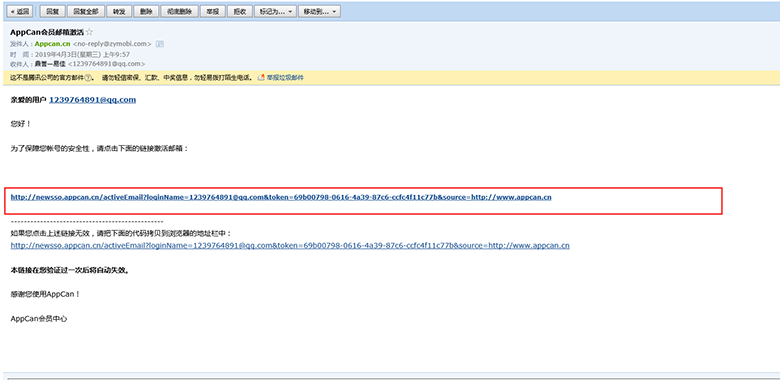The height and width of the screenshot is (380, 780).
Task: Click the date 2019年4月3日(星期三) 上午9:57
Action: click(x=82, y=54)
